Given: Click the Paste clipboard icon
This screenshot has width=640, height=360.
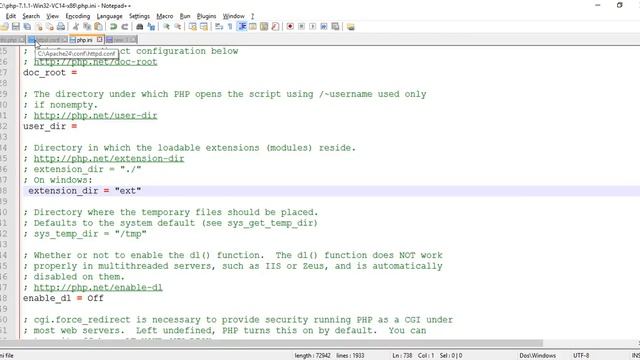Looking at the screenshot, I should tap(98, 27).
